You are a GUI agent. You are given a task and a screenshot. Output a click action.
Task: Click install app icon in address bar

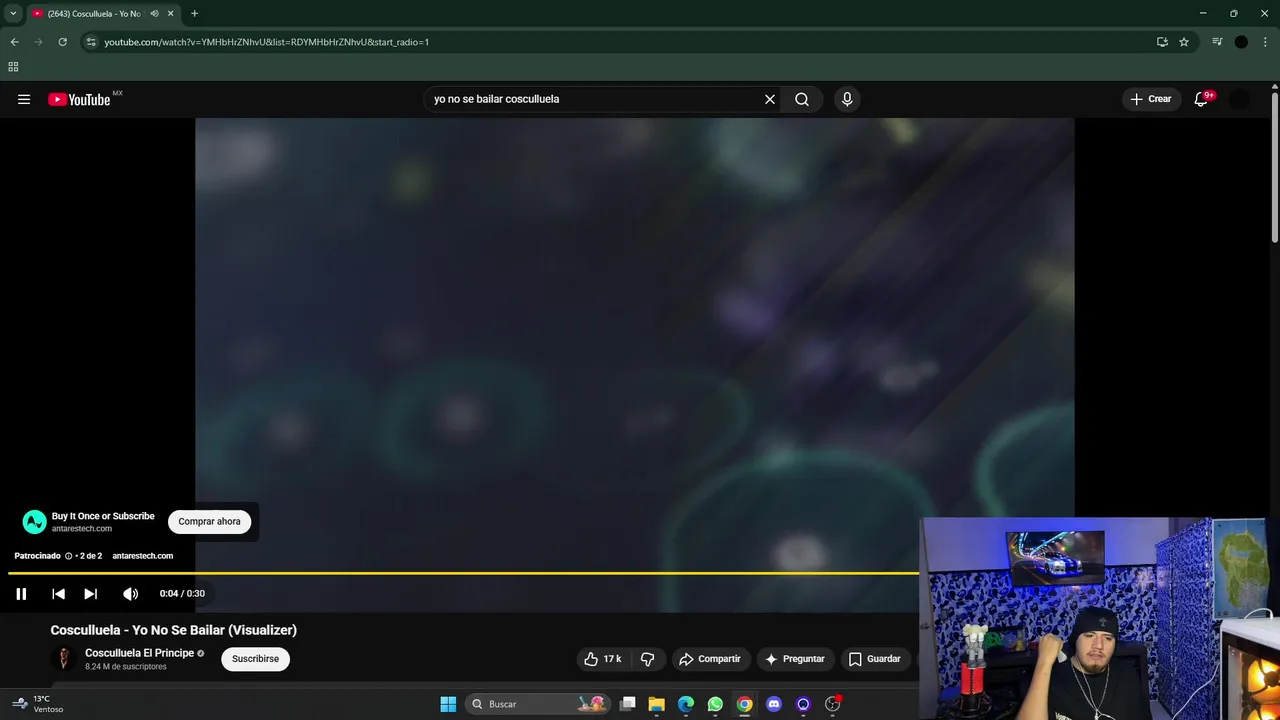coord(1162,42)
